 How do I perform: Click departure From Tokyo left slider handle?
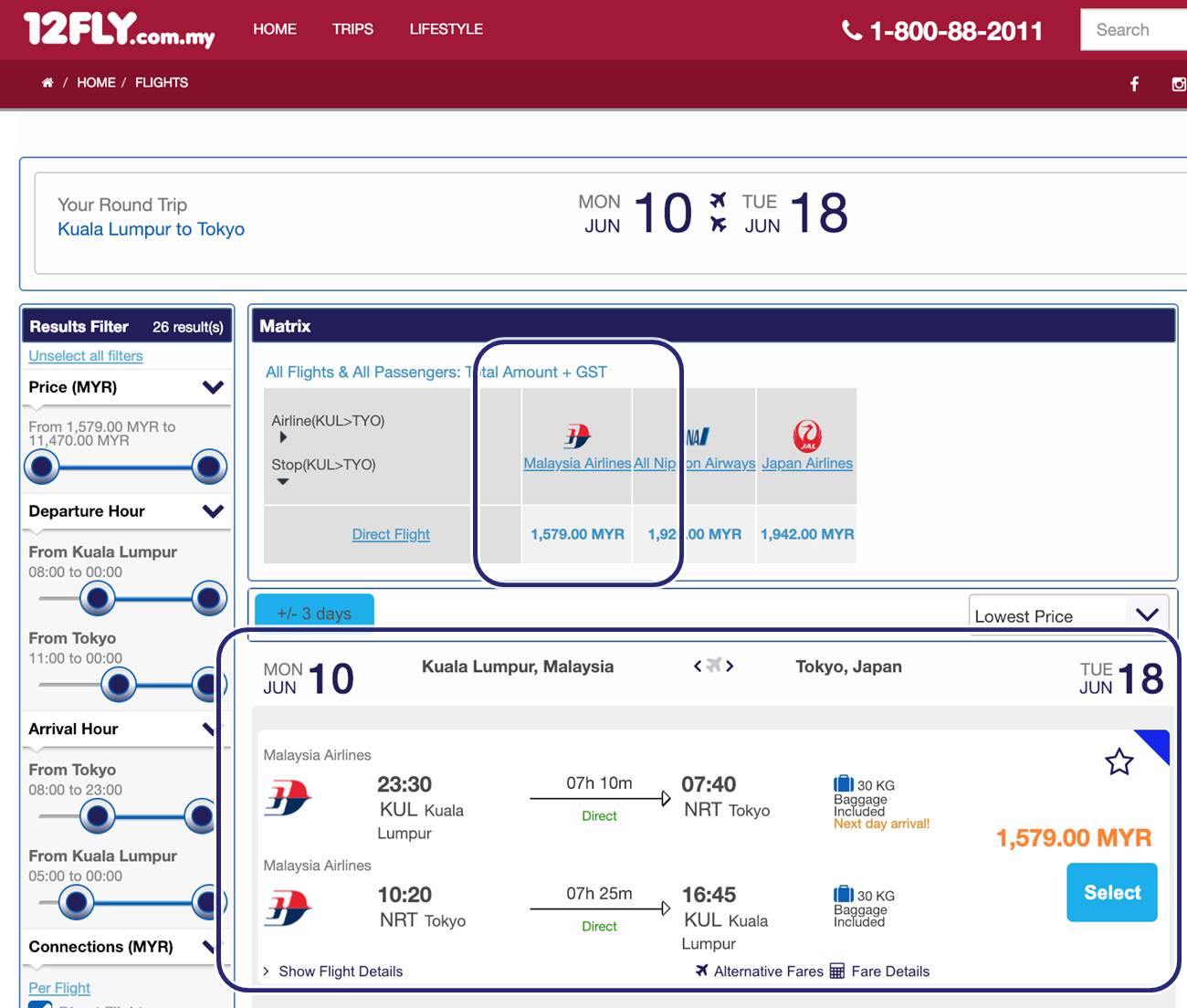pos(119,685)
